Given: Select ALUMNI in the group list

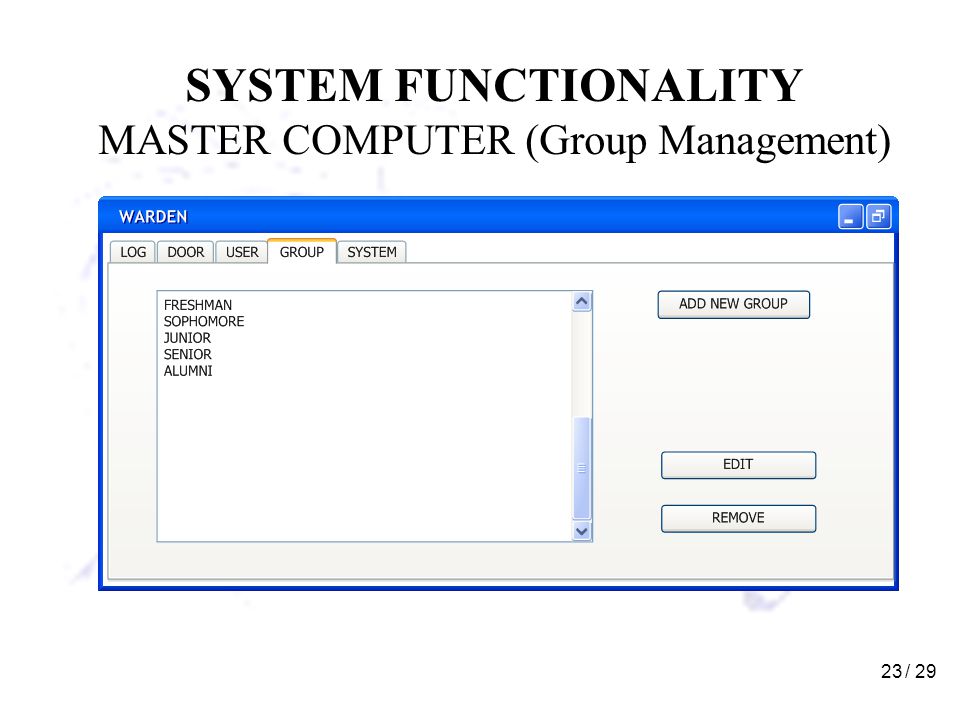Looking at the screenshot, I should coord(188,371).
